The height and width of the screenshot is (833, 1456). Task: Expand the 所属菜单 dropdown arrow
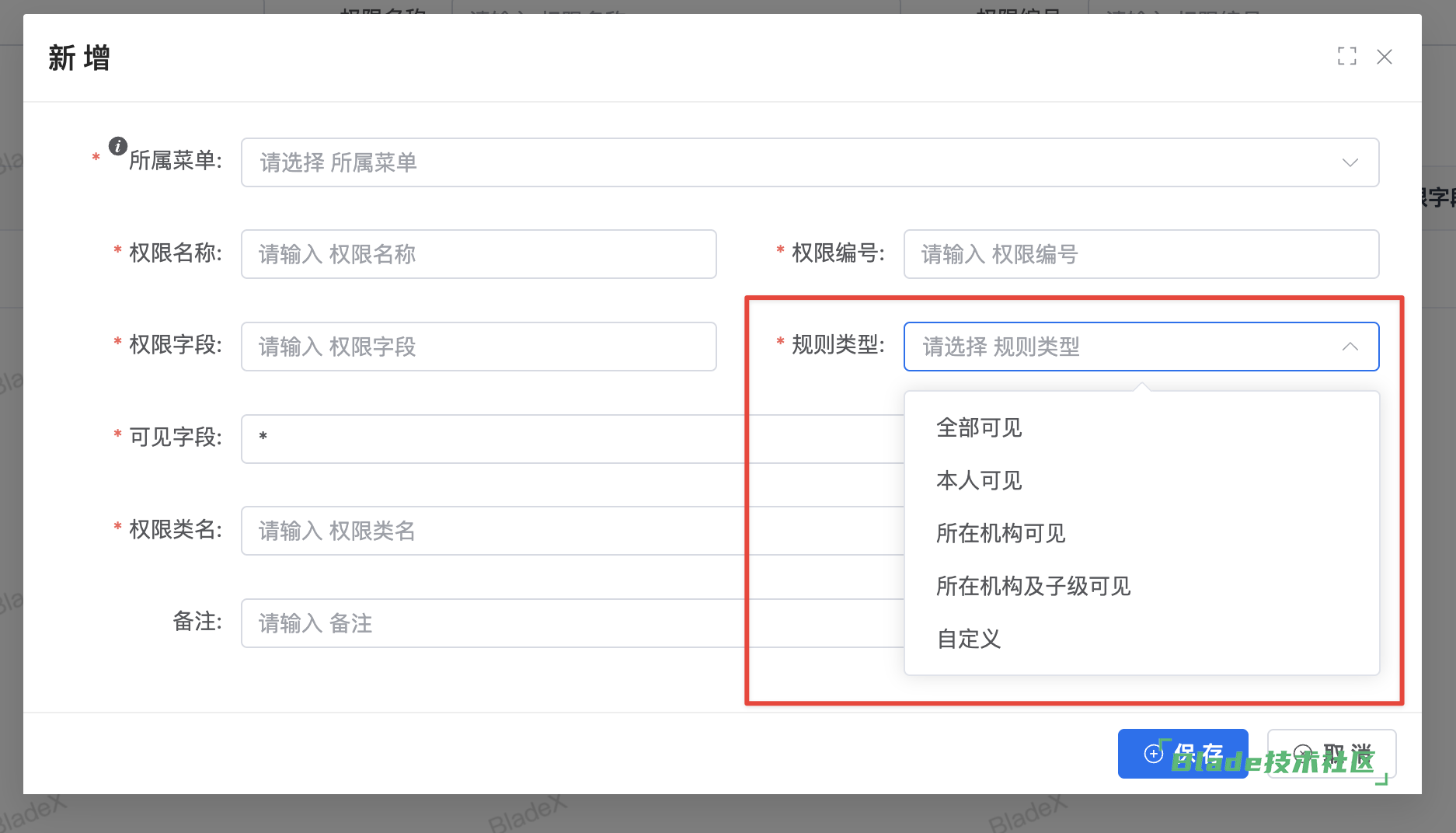click(x=1350, y=163)
